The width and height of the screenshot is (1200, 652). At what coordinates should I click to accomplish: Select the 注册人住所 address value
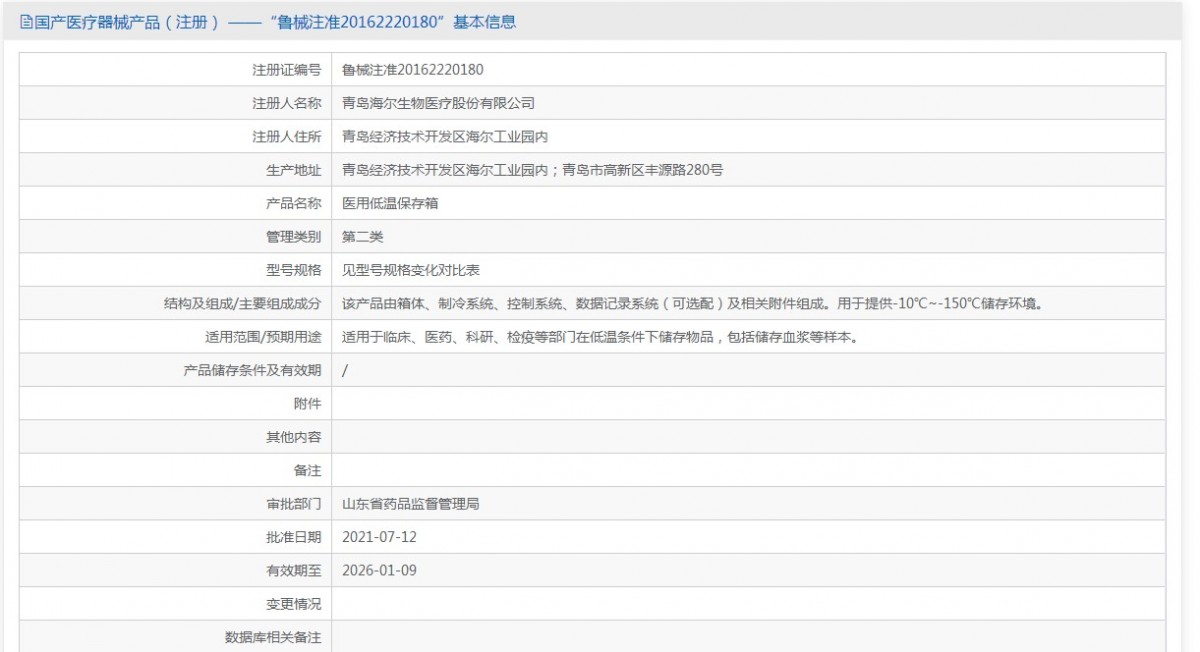coord(446,136)
